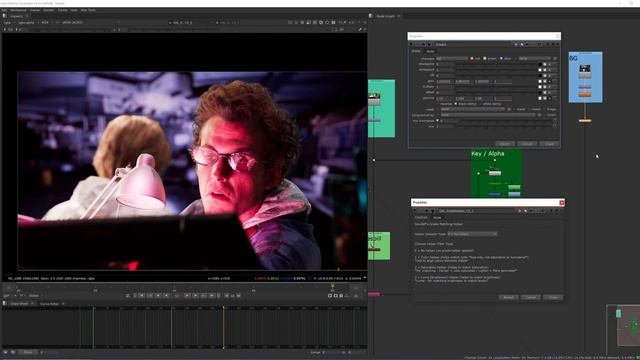Viewport: 640px width, 360px height.
Task: Select the Viewer1 tab
Action: 16,16
